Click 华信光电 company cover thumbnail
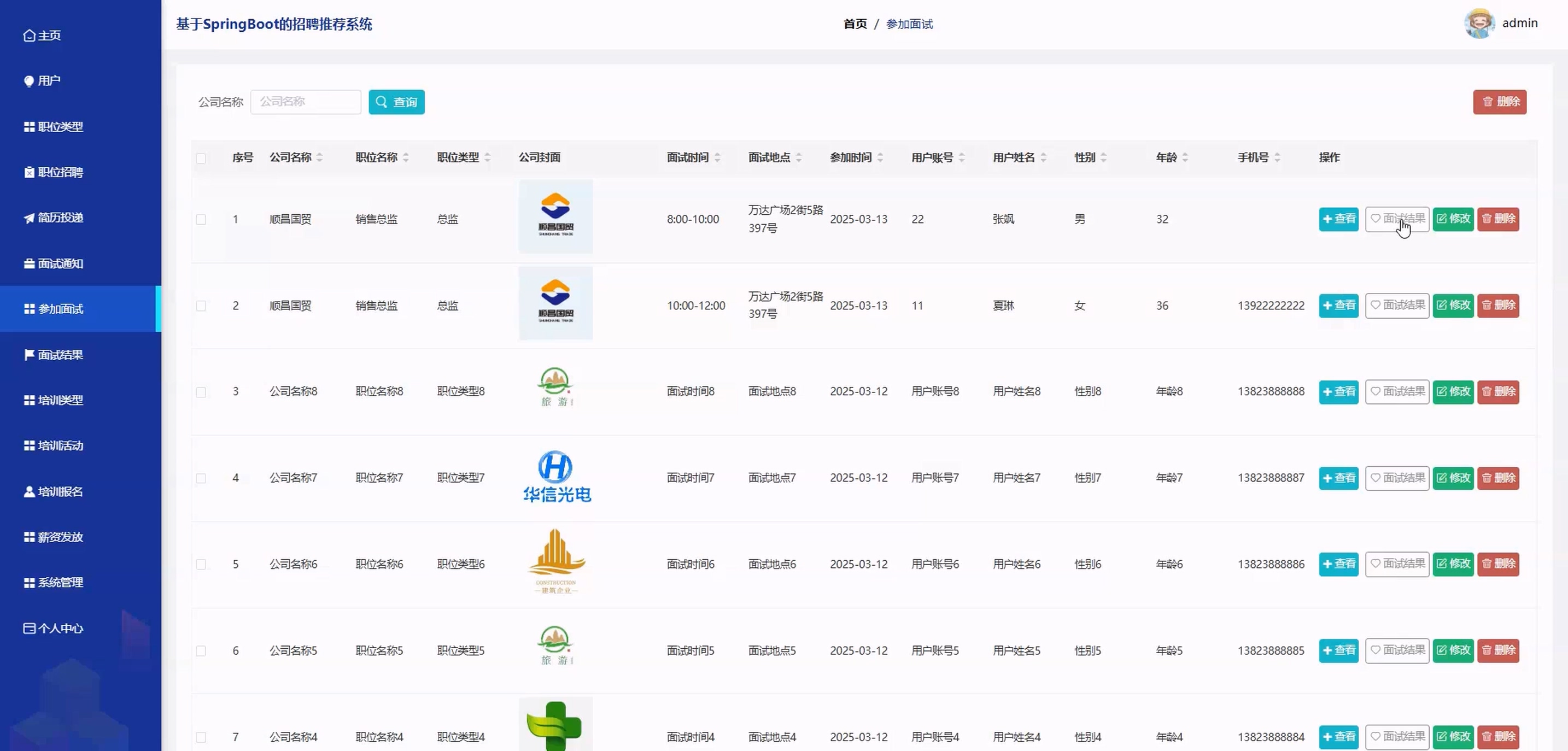The width and height of the screenshot is (1568, 751). [x=555, y=478]
